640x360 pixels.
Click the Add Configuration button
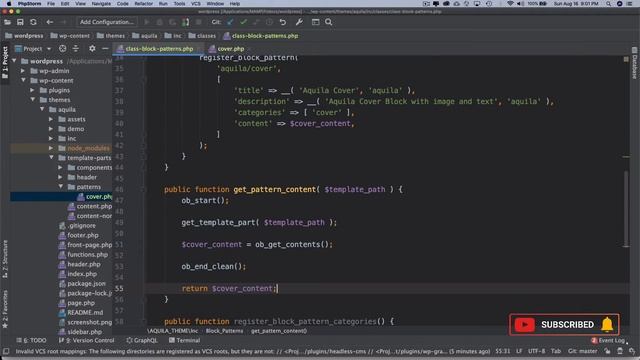(x=107, y=22)
